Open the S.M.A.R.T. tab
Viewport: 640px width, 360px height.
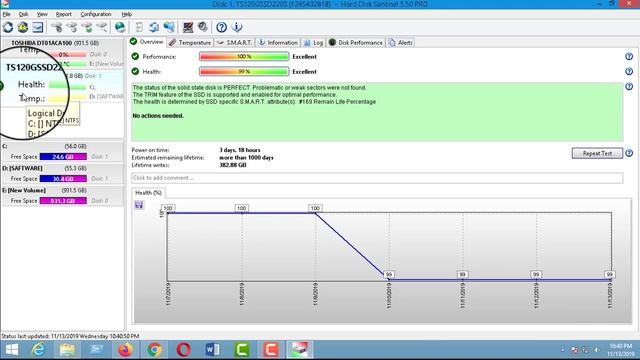pos(234,42)
